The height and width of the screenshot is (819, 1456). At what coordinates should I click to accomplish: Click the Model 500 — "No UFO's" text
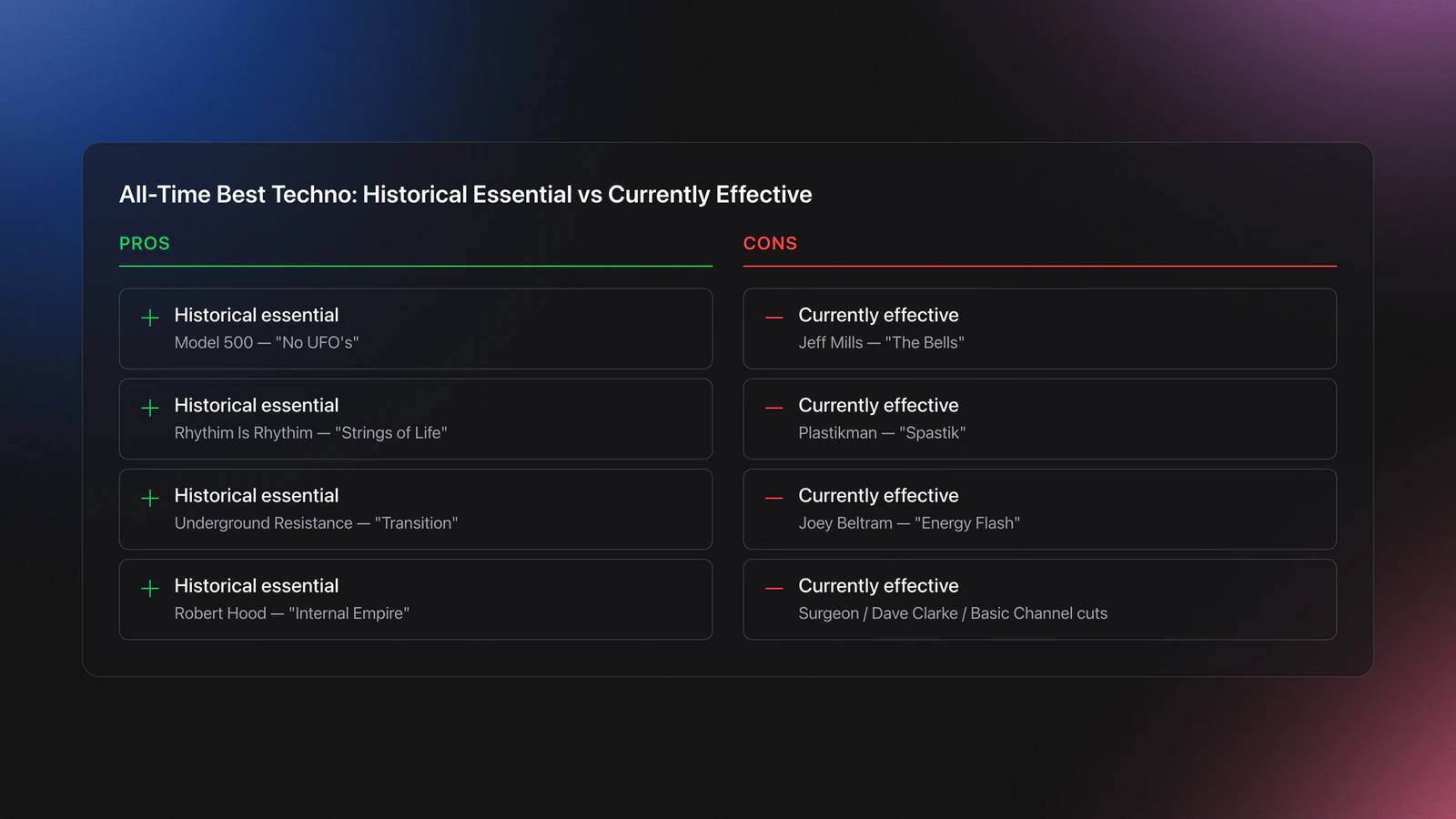pyautogui.click(x=267, y=342)
